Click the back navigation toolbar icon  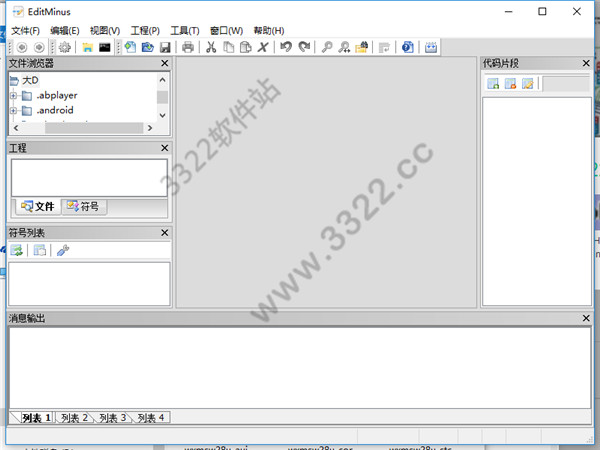(x=22, y=47)
